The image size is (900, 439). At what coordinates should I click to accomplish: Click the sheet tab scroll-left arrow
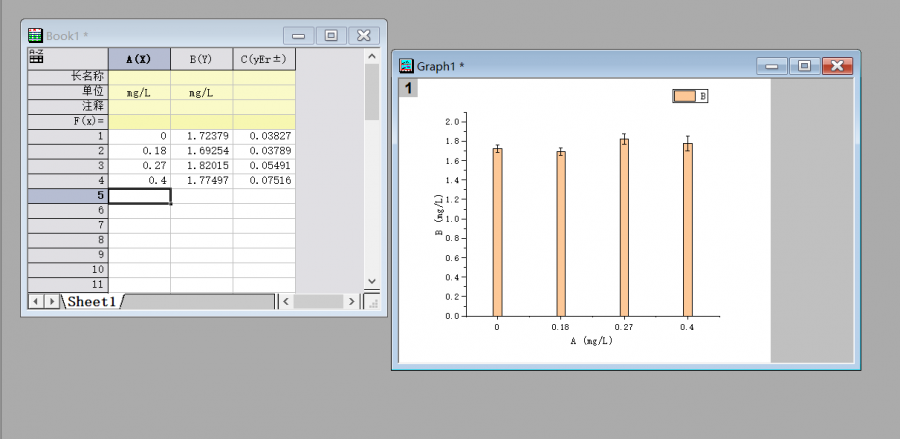(36, 301)
